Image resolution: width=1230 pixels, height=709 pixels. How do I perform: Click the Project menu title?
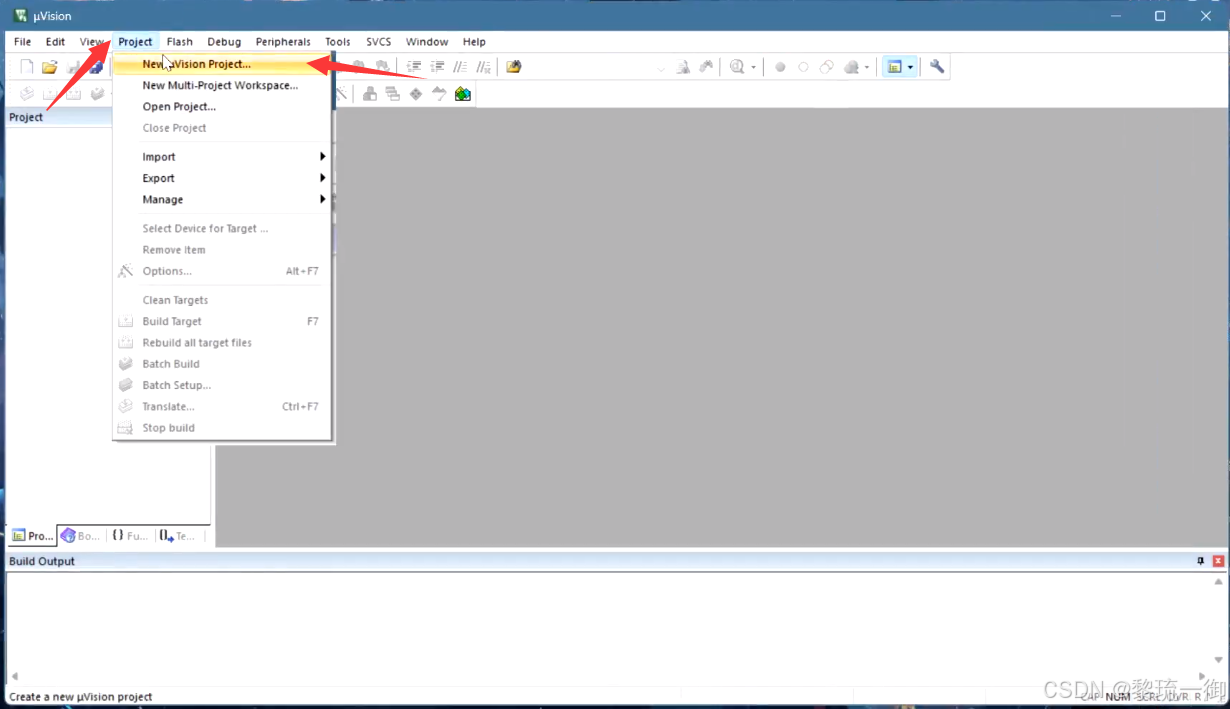(135, 42)
